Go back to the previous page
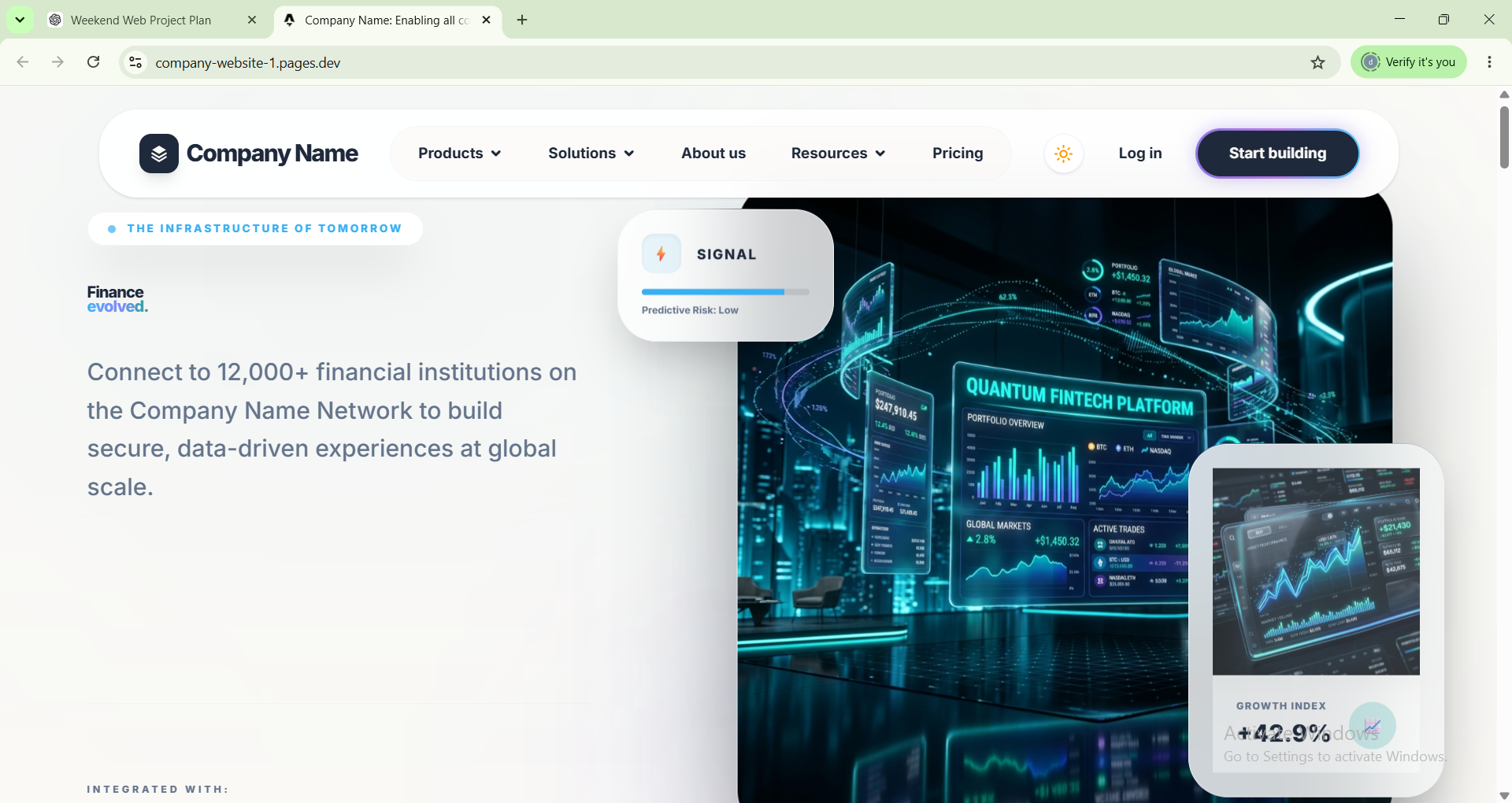The height and width of the screenshot is (803, 1512). point(23,62)
